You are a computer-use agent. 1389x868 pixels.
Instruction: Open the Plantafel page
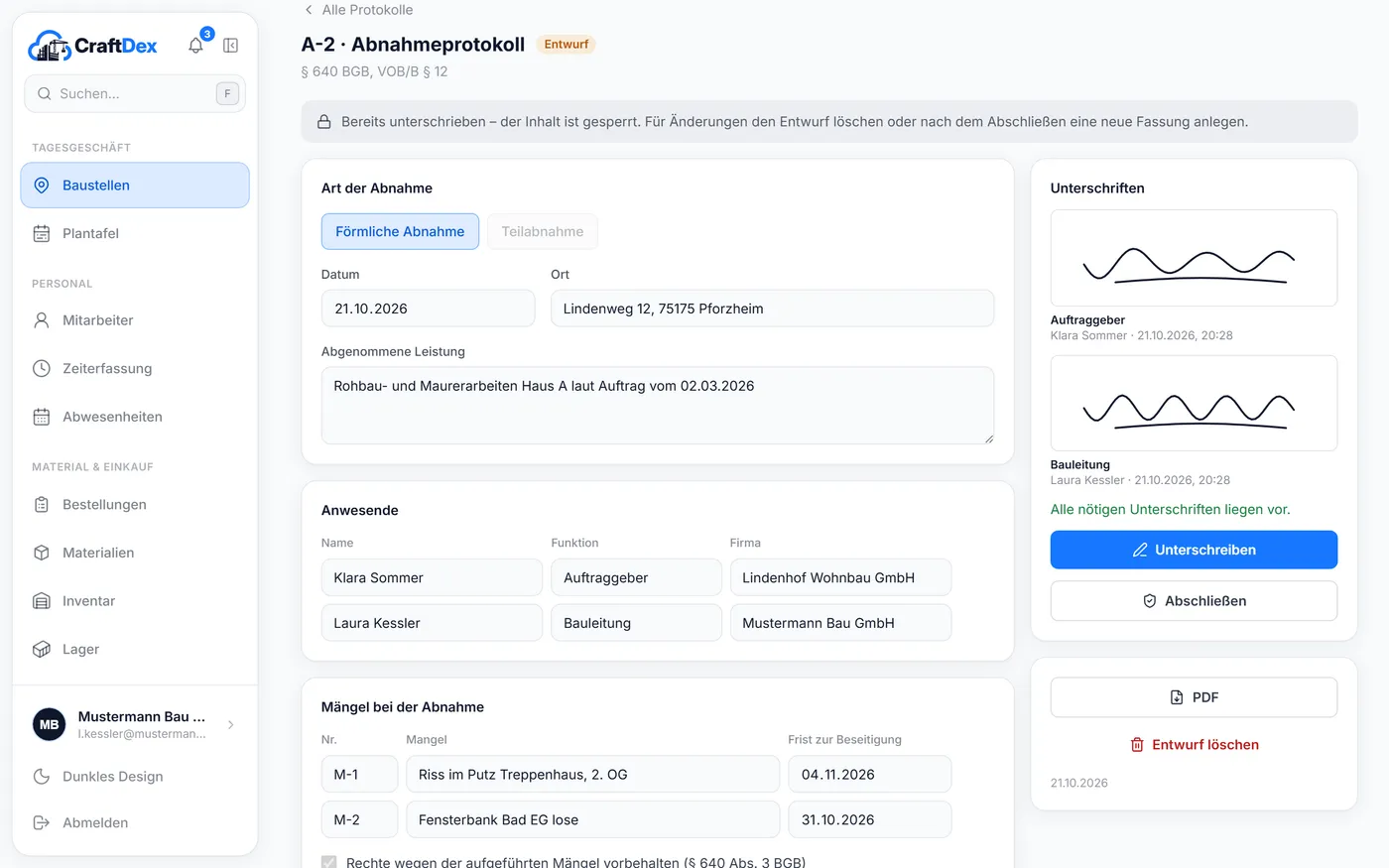[135, 234]
